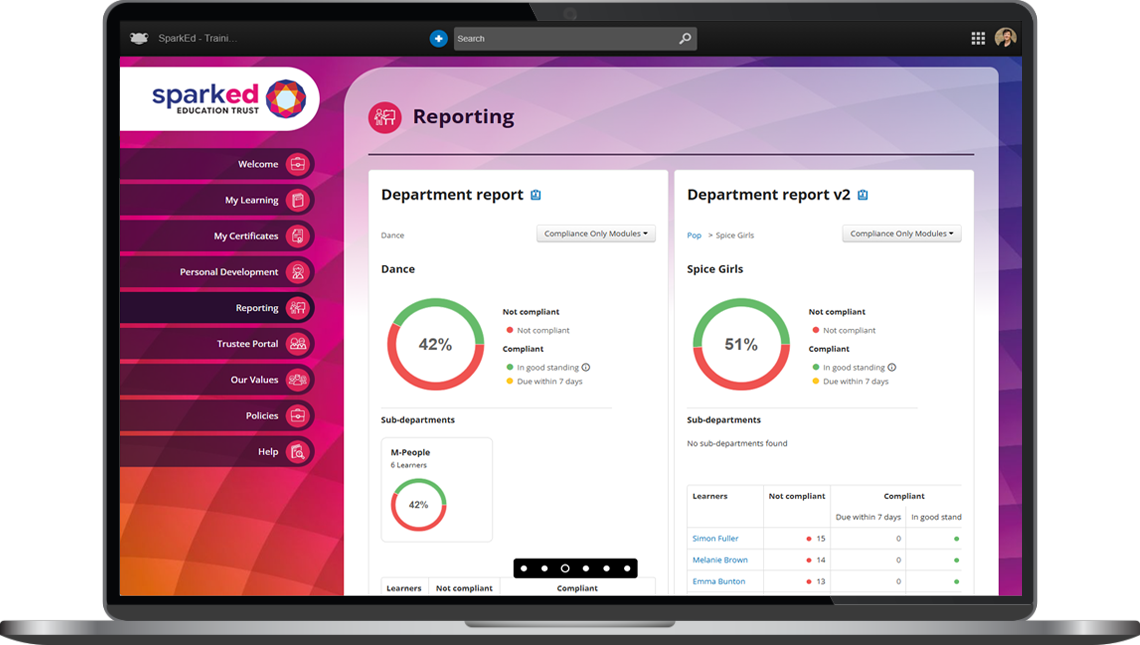Click the Help magnifier document icon
Viewport: 1140px width, 645px height.
click(x=298, y=452)
